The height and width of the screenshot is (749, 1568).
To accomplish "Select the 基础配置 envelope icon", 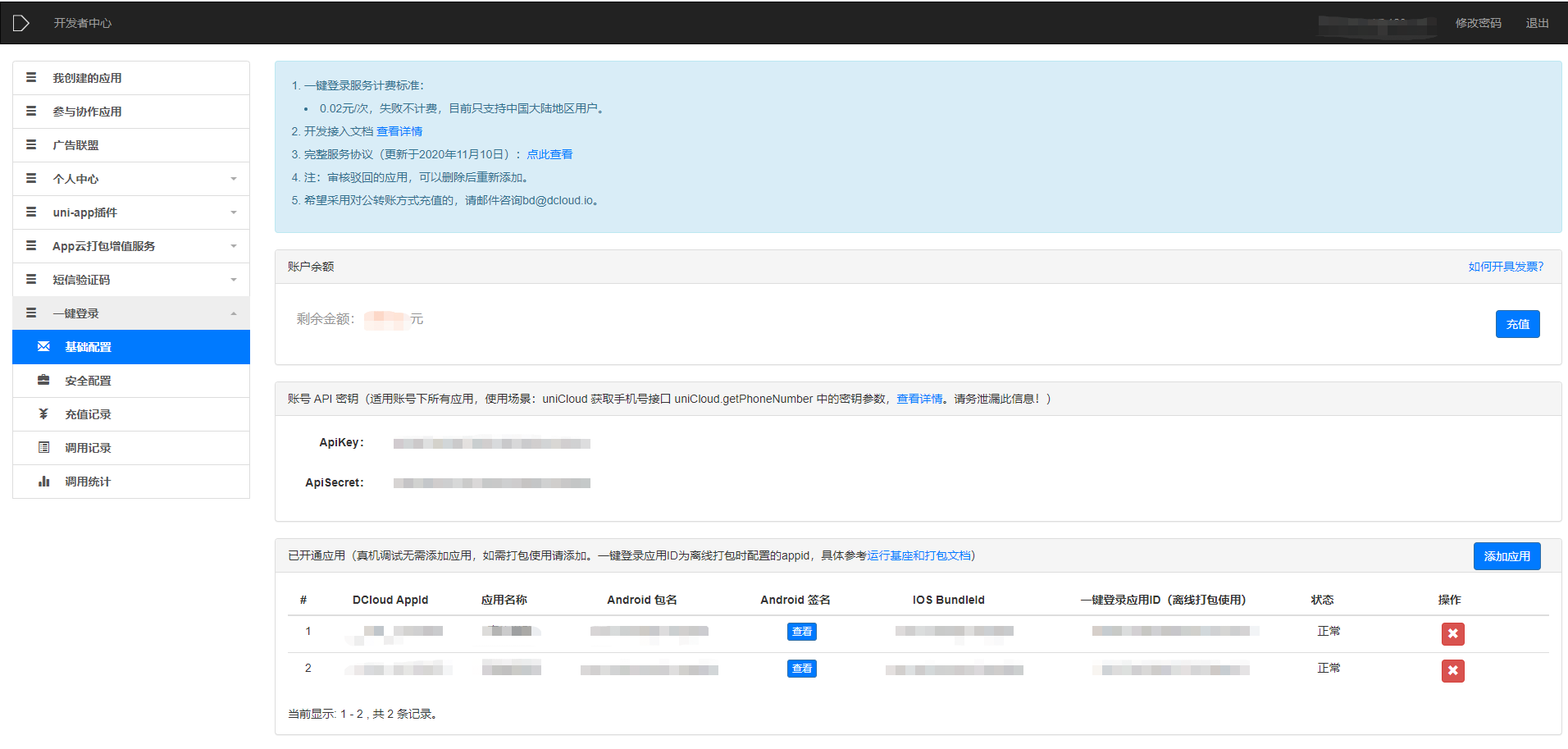I will tap(43, 346).
